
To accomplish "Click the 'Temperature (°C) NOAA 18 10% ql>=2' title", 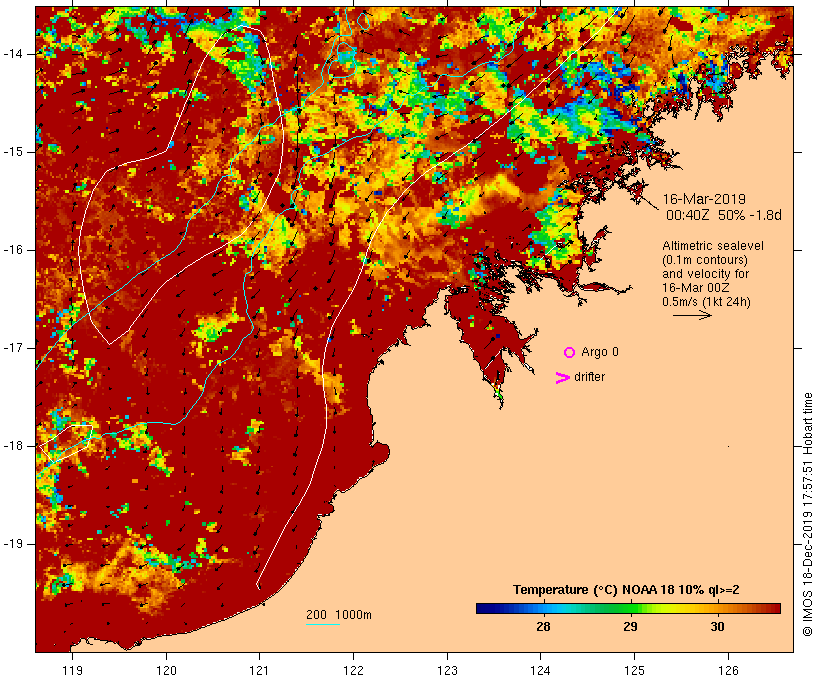I will (x=626, y=590).
